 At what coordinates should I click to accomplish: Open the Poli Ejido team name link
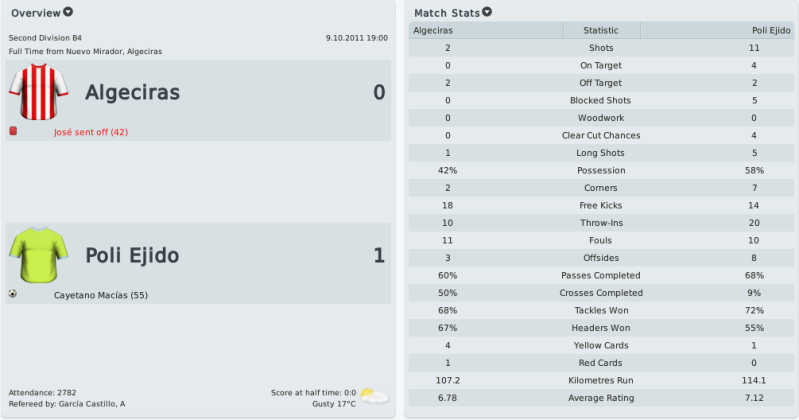pos(132,255)
